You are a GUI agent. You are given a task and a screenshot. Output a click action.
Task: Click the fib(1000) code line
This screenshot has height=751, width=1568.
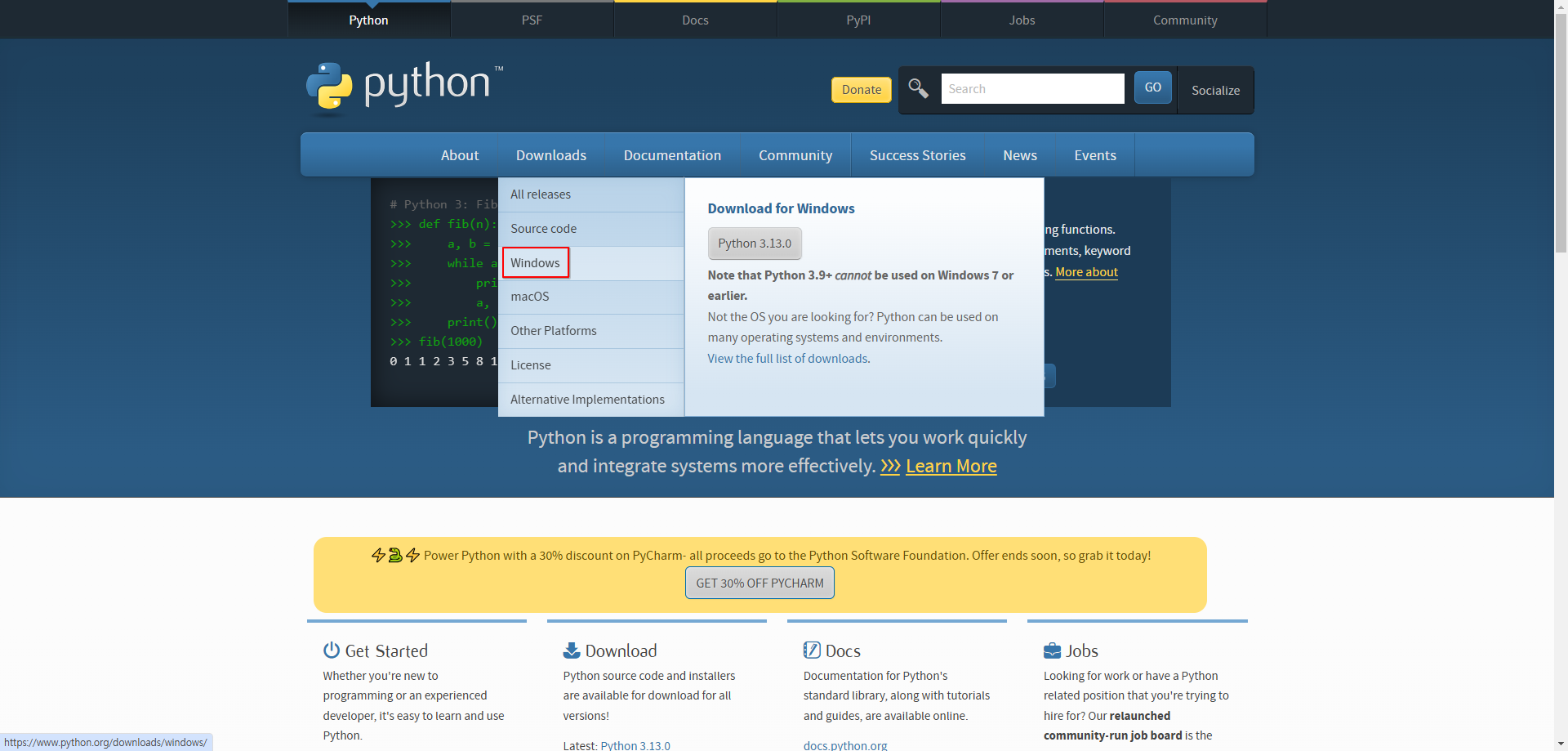[436, 342]
